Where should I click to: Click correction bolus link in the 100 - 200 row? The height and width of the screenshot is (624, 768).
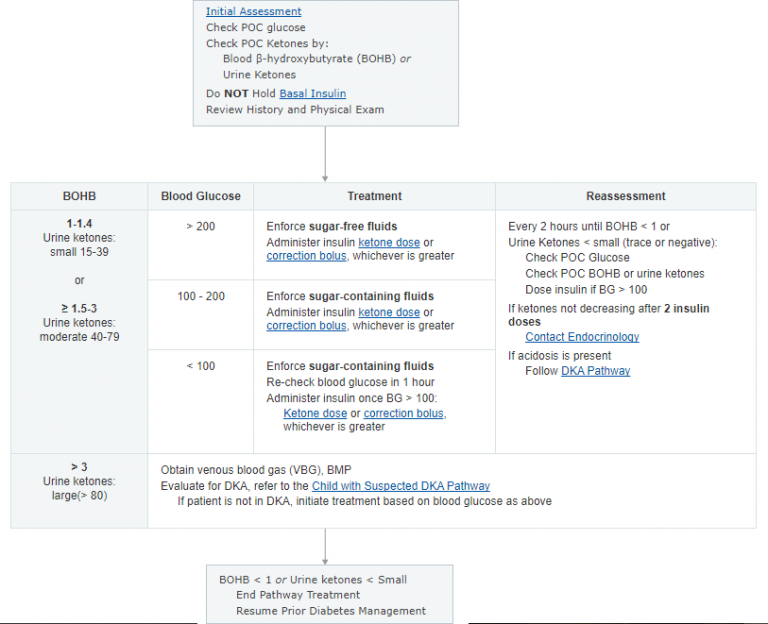pos(305,326)
